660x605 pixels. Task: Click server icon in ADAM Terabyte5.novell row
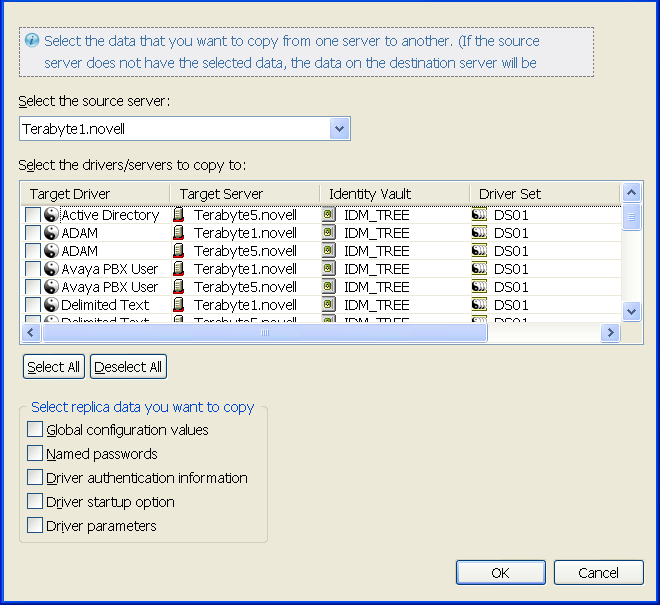coord(178,251)
